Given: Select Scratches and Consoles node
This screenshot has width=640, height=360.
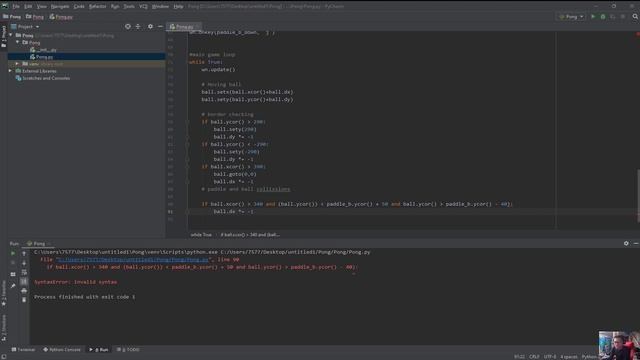Looking at the screenshot, I should 42,78.
